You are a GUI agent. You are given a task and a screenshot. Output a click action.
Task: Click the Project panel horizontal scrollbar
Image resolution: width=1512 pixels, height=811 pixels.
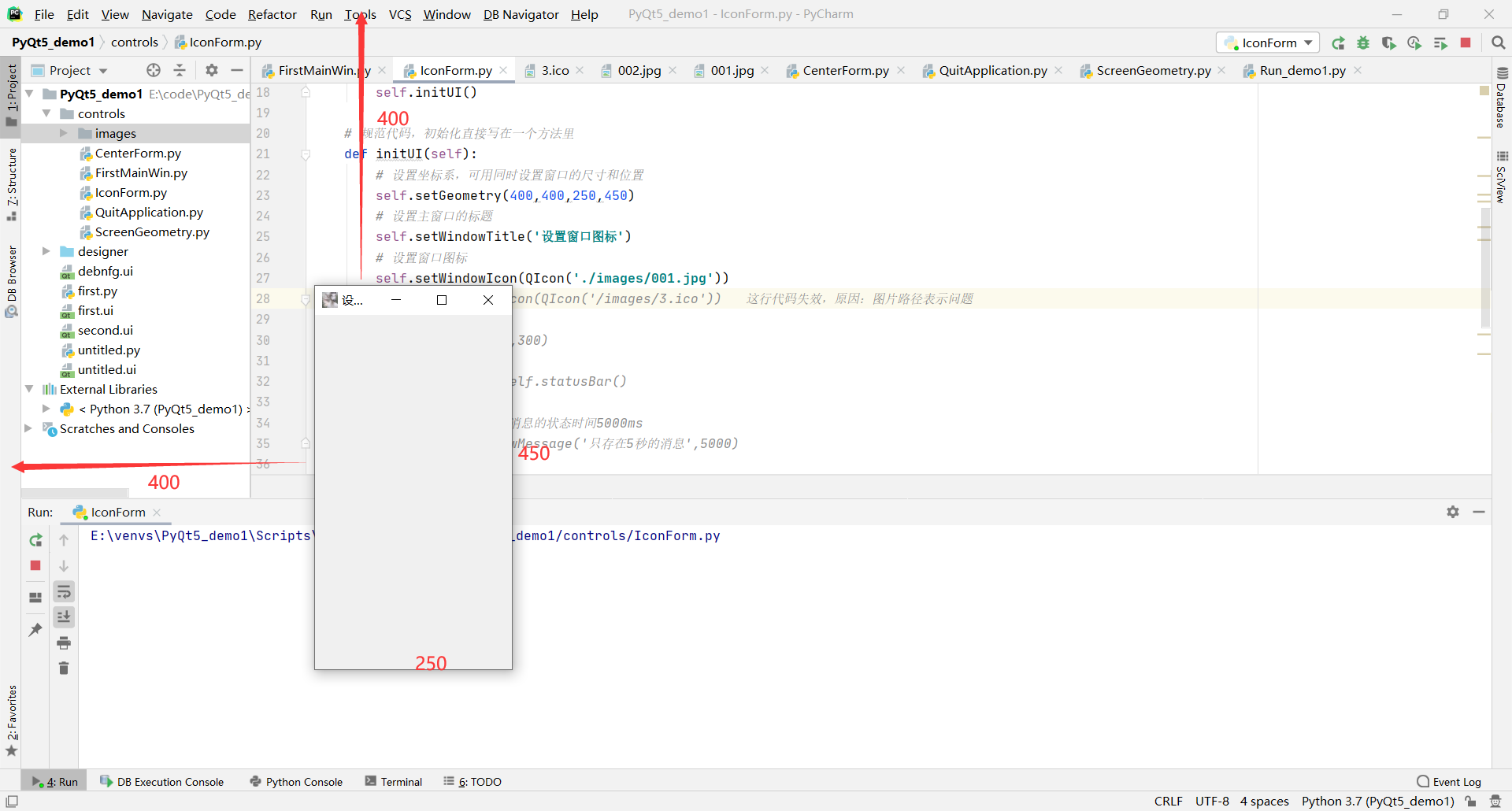pyautogui.click(x=75, y=493)
